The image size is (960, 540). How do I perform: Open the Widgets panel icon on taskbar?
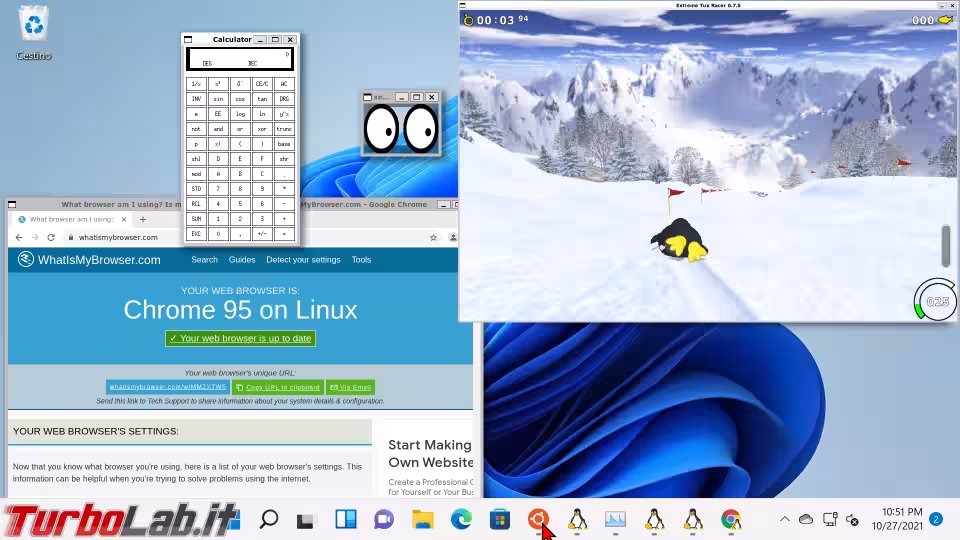point(346,519)
